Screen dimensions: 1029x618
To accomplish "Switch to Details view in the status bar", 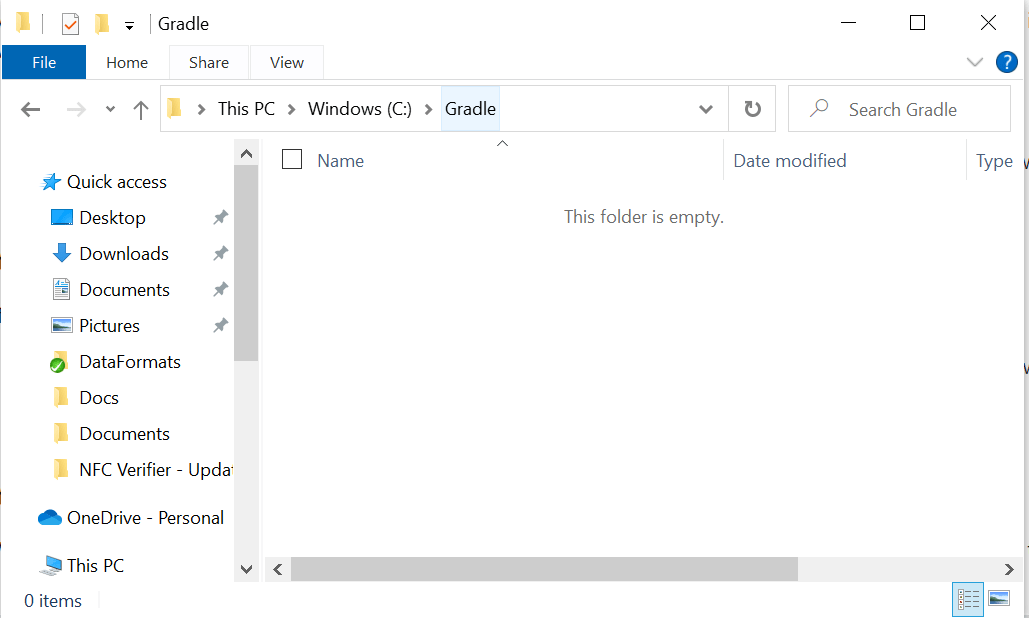I will coord(967,598).
